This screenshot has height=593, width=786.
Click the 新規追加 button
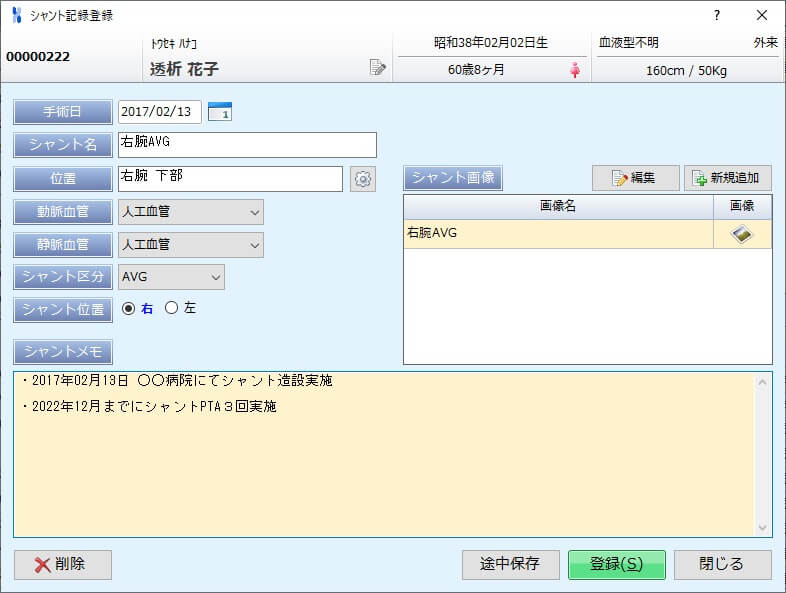[x=728, y=178]
